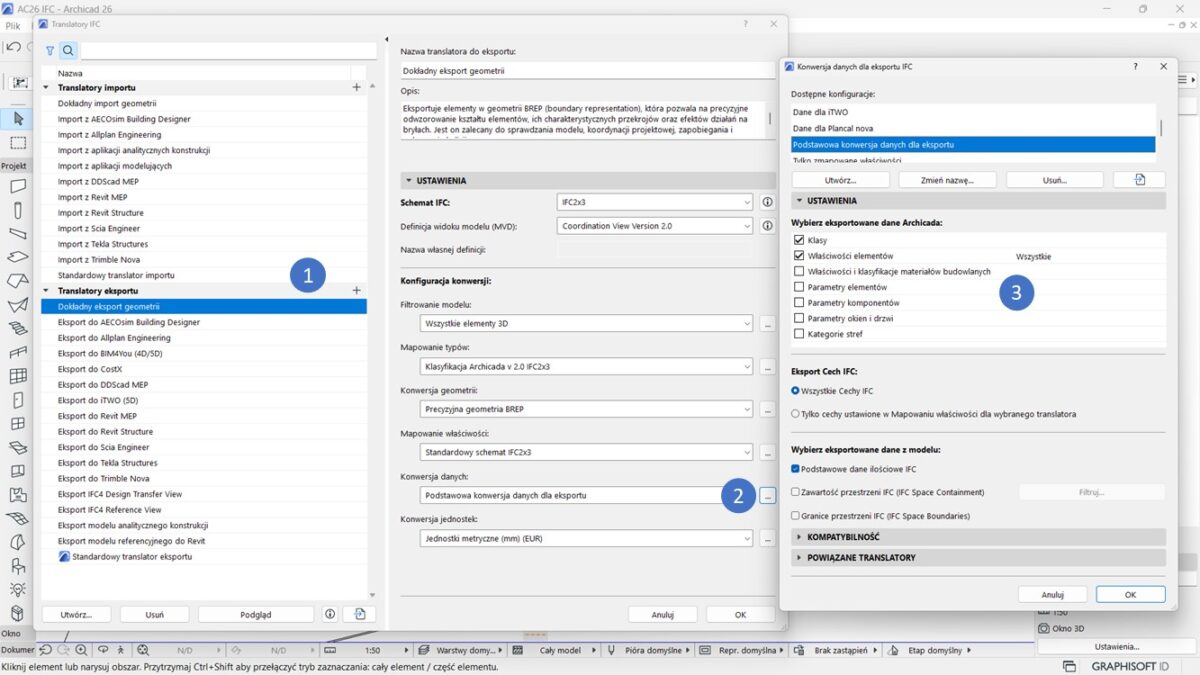Select the Slab tool in the toolbox
Screen dimensions: 1200x675
(18, 258)
